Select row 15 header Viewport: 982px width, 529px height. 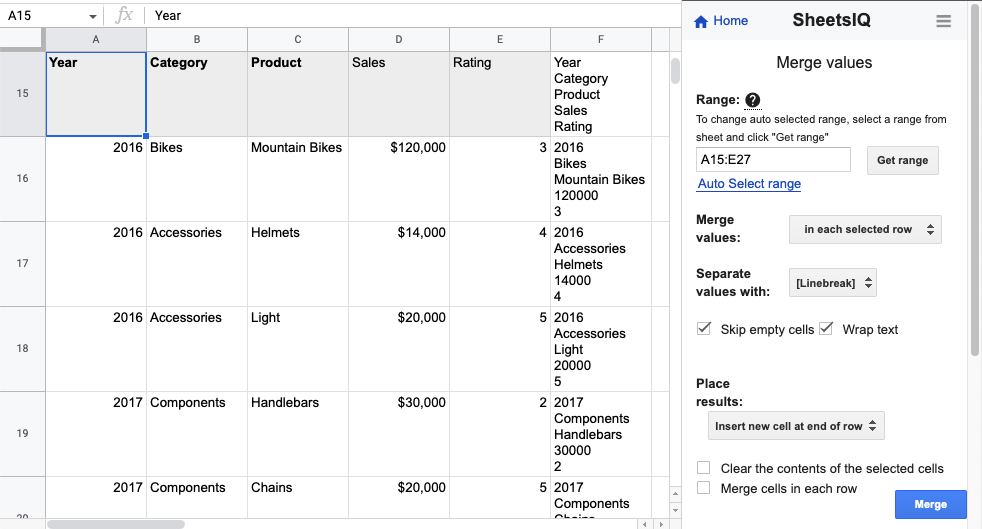23,93
